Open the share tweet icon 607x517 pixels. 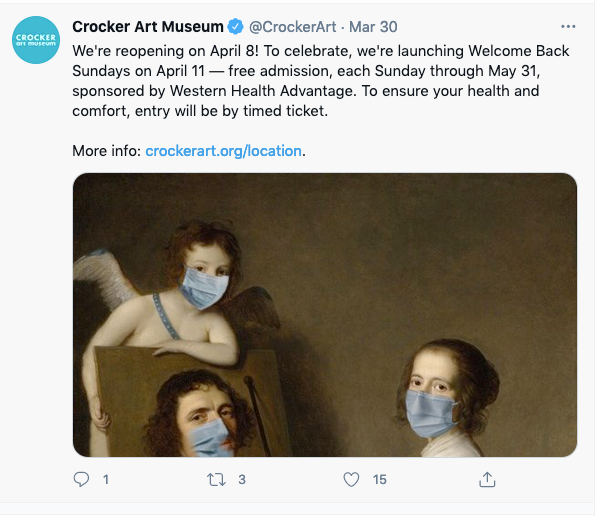coord(487,480)
